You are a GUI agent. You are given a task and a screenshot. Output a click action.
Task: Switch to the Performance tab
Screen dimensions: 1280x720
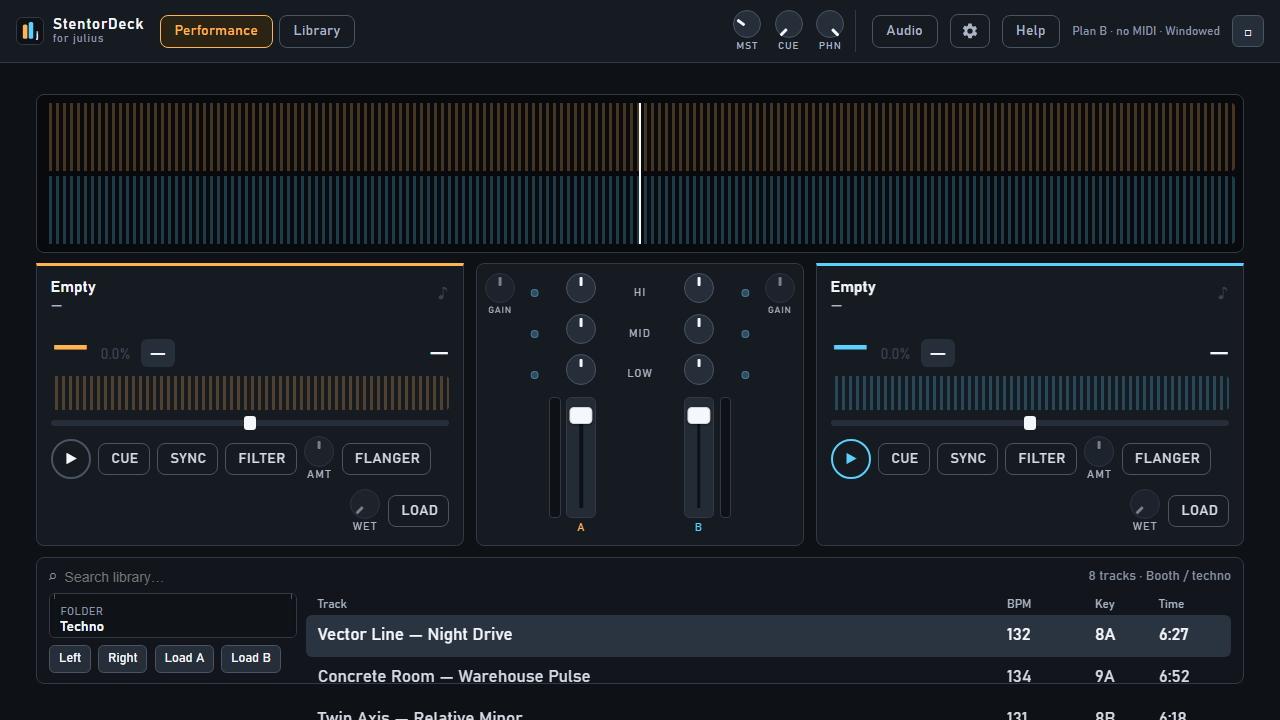216,31
